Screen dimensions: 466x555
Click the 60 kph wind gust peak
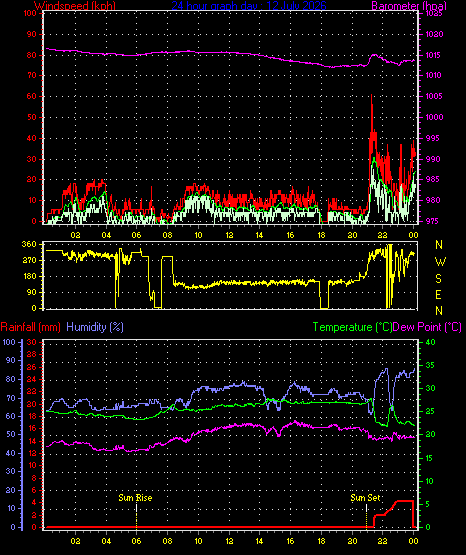tap(372, 96)
